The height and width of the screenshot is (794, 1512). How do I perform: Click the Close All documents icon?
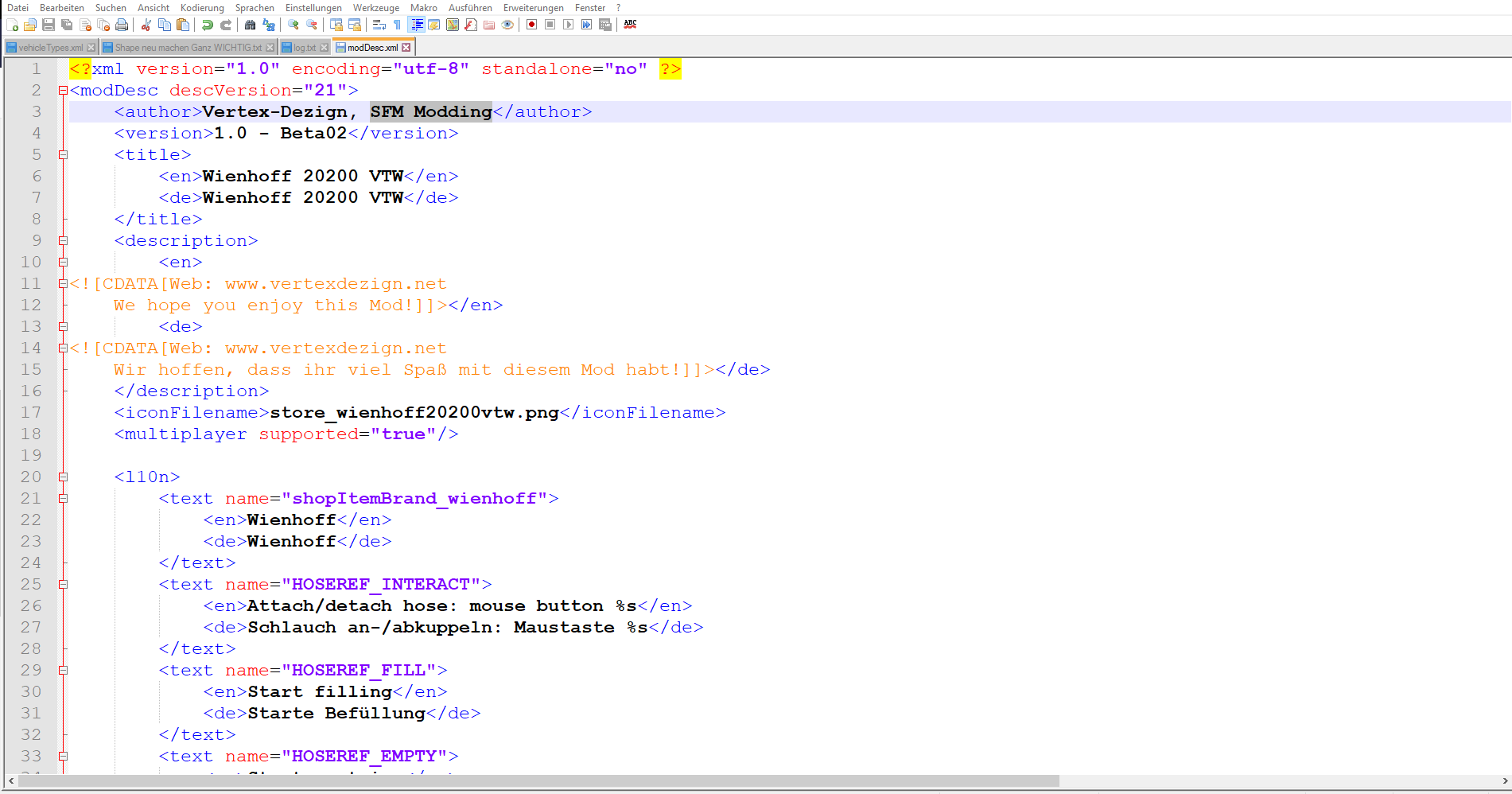pyautogui.click(x=103, y=25)
